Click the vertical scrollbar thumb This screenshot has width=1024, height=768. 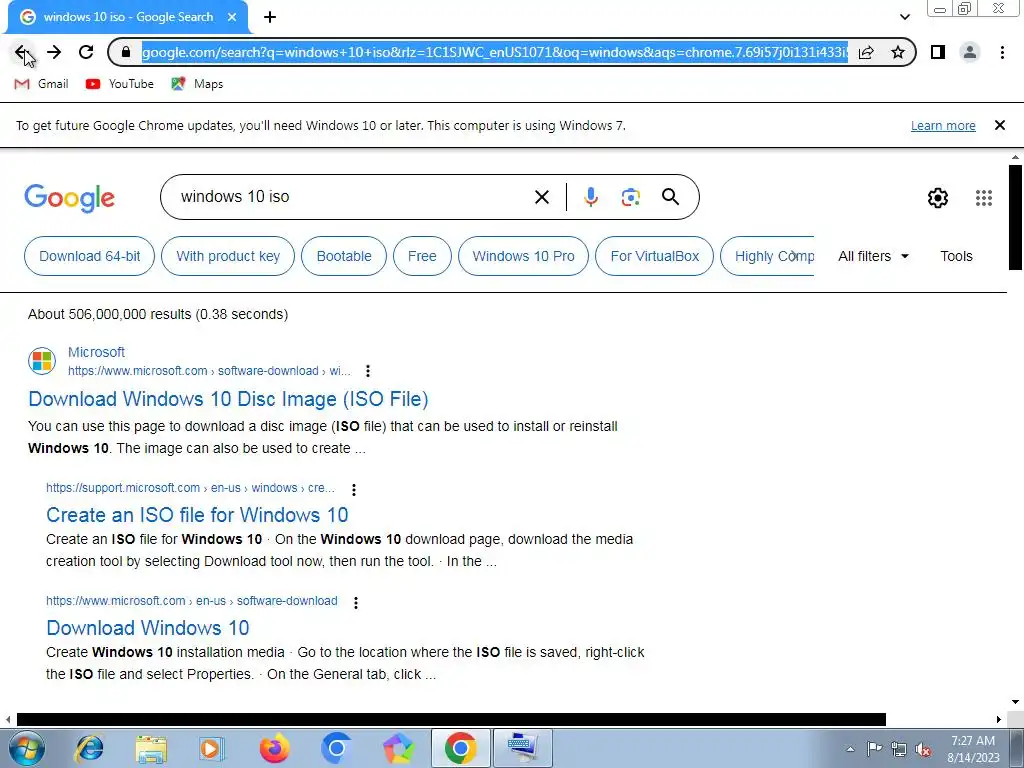(1015, 217)
